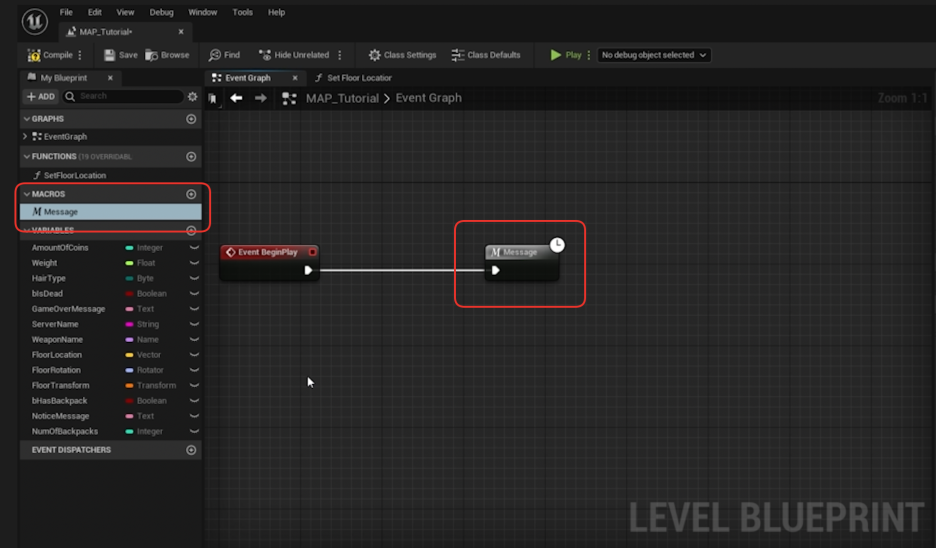Add new macro with plus icon
This screenshot has width=936, height=548.
(x=191, y=194)
